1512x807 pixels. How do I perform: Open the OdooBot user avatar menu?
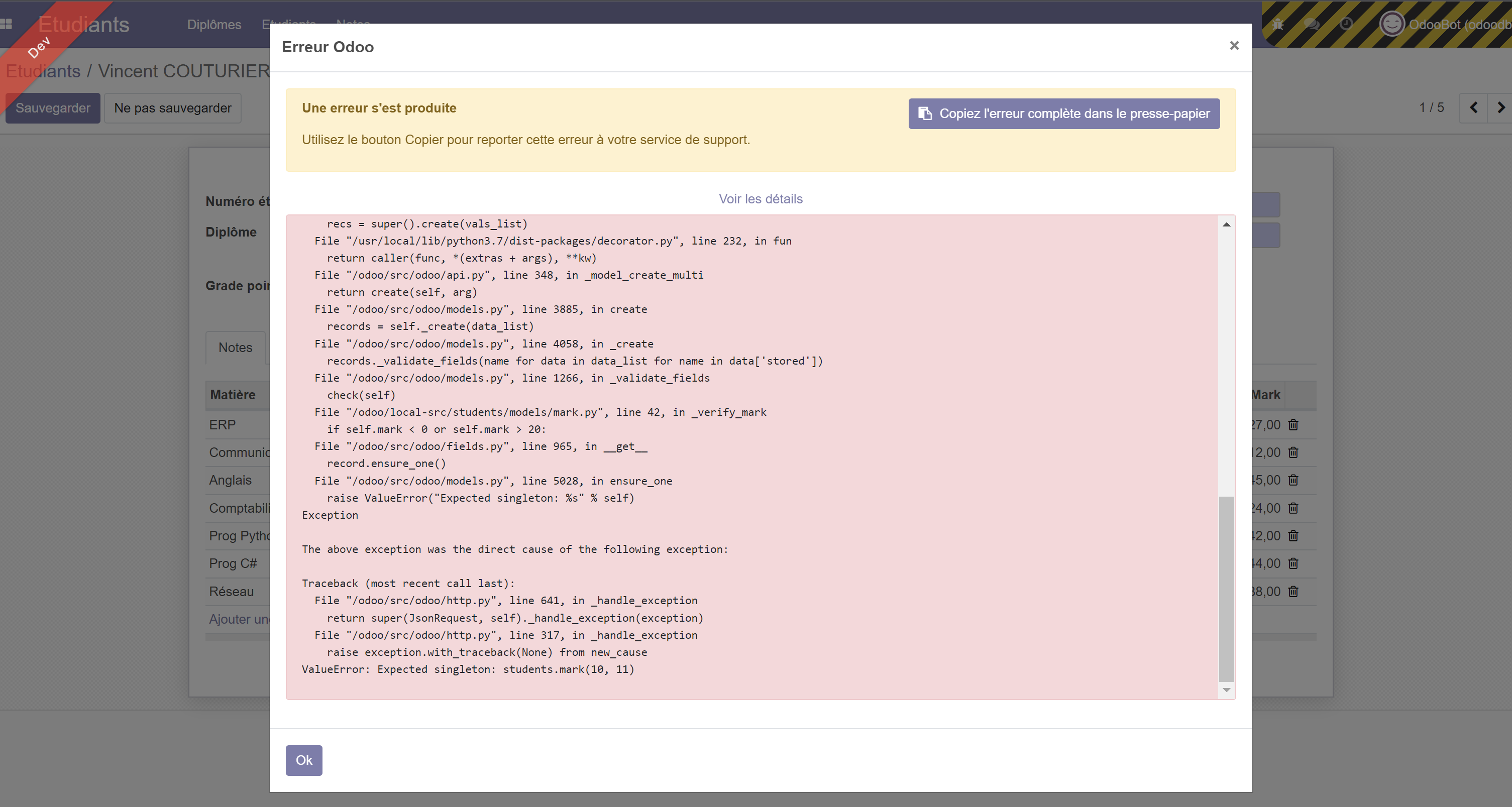[1391, 24]
